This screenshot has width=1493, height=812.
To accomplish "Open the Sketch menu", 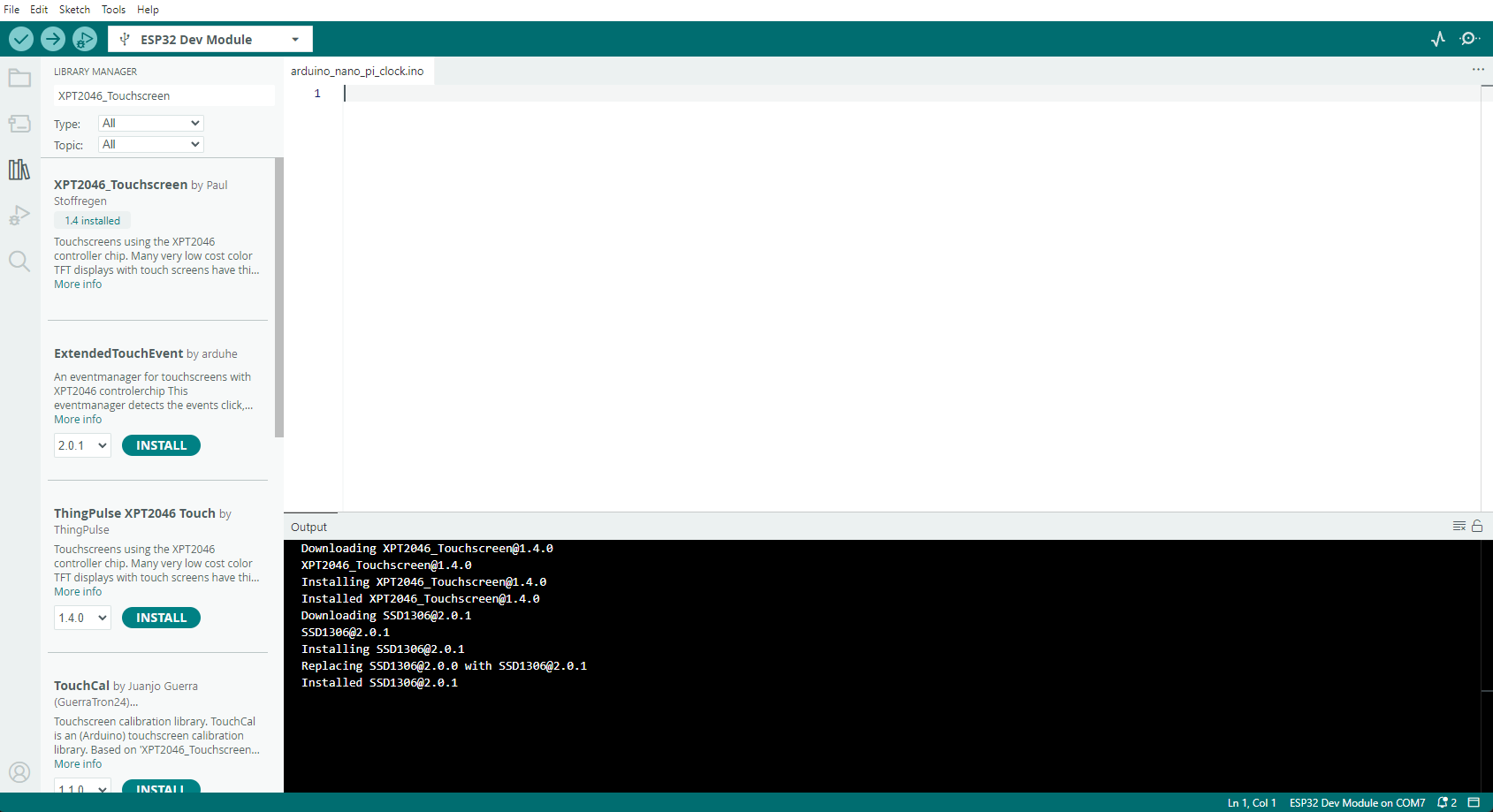I will pos(74,10).
